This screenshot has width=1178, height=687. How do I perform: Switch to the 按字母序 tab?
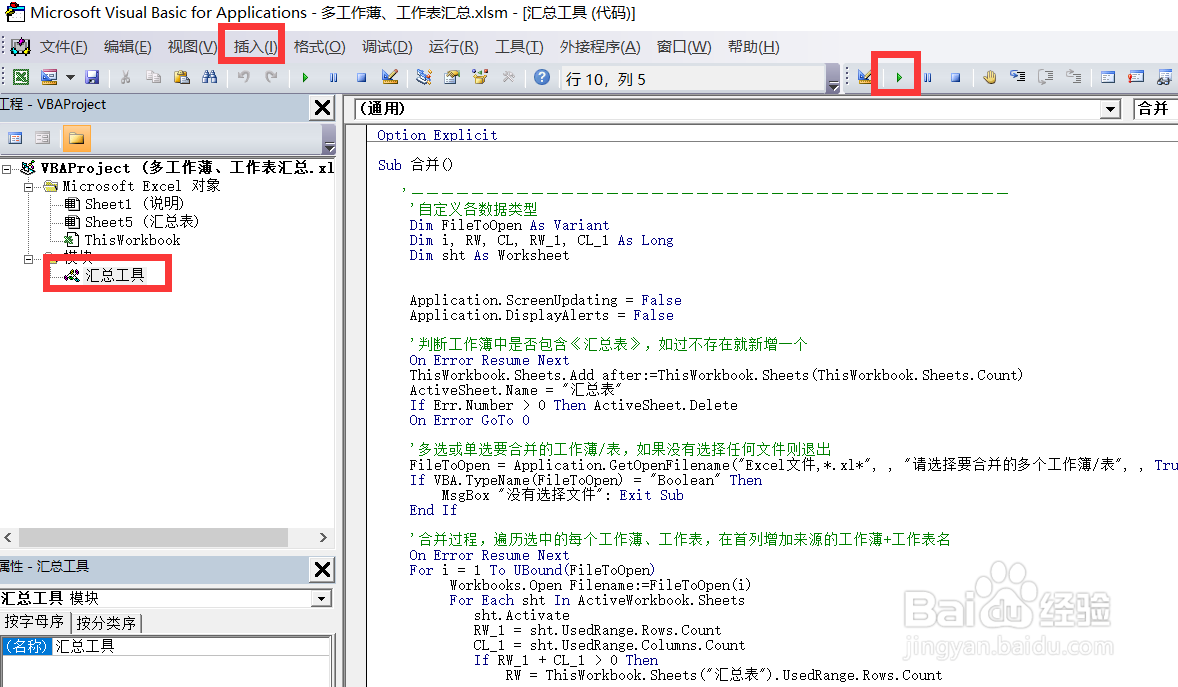(x=34, y=622)
